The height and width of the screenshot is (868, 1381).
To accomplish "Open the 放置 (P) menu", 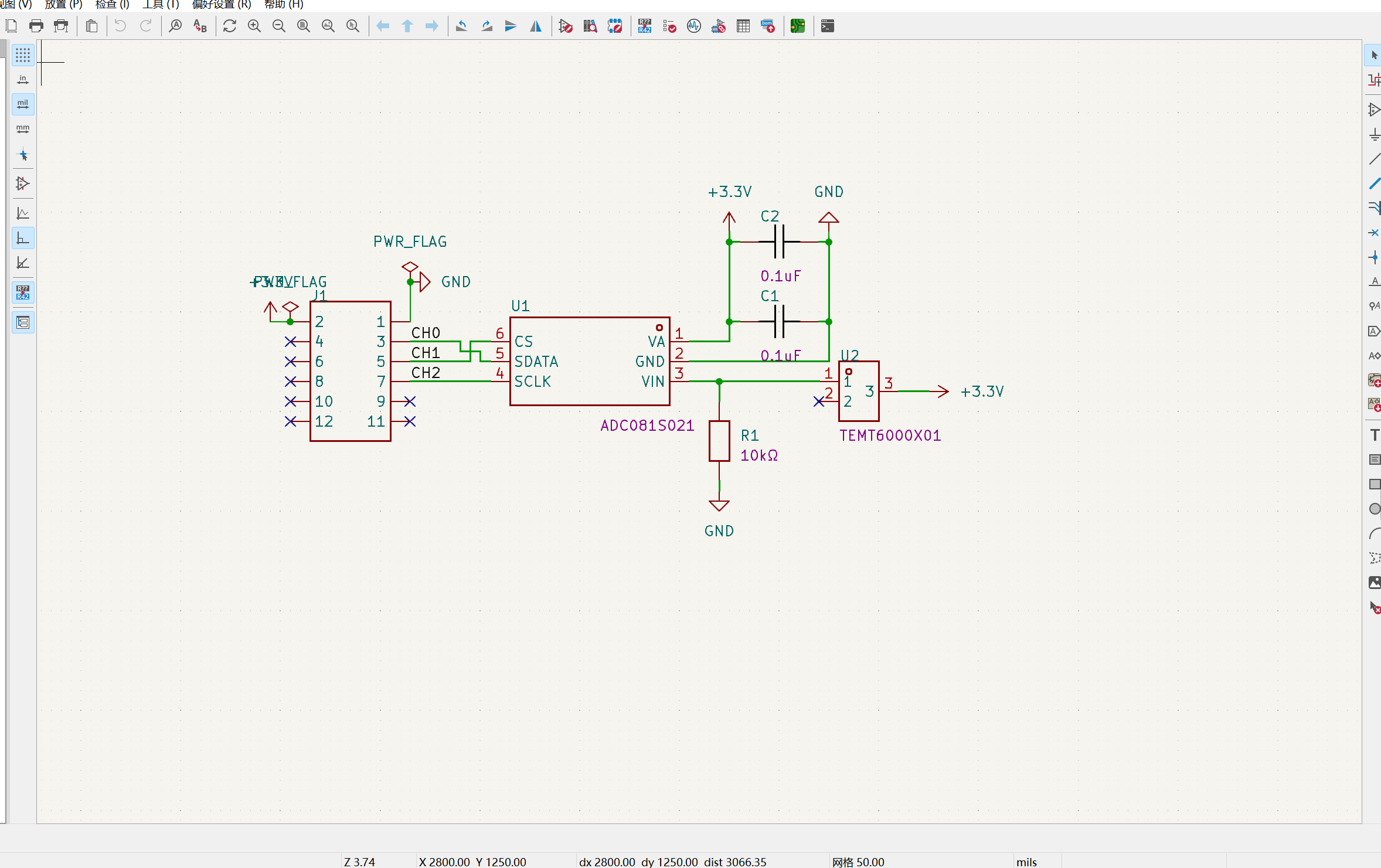I will [64, 5].
